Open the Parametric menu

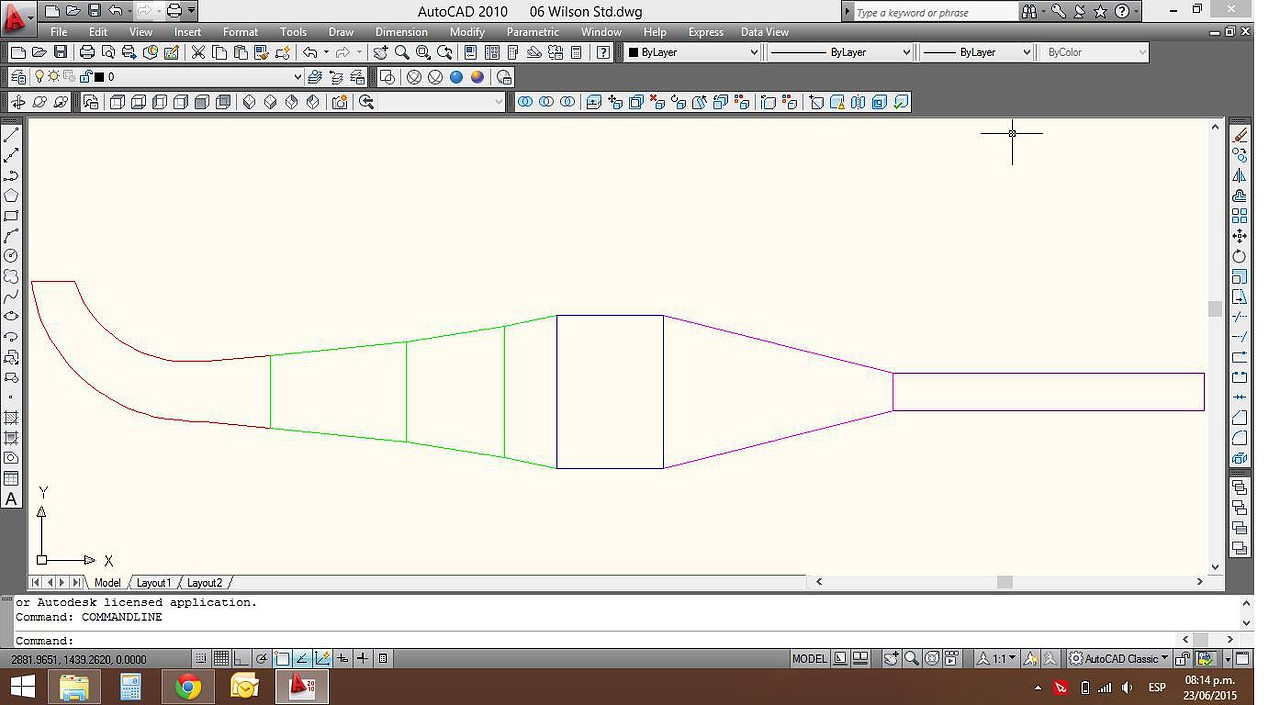coord(533,32)
